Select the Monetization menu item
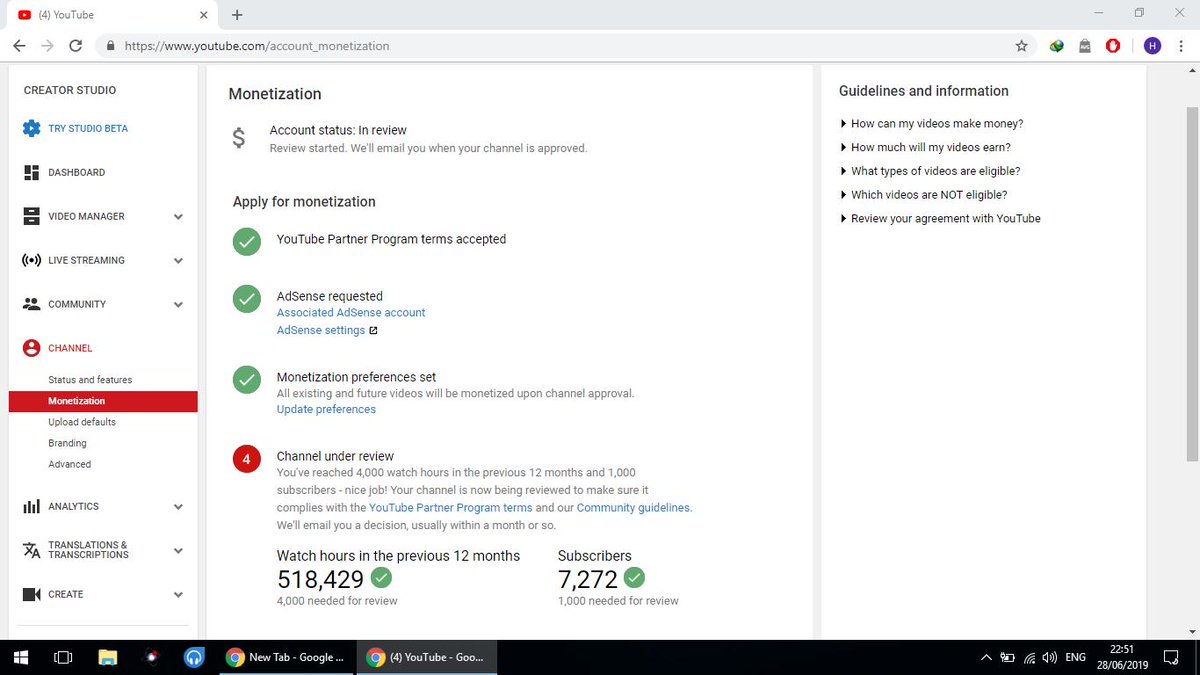The width and height of the screenshot is (1200, 675). 103,401
